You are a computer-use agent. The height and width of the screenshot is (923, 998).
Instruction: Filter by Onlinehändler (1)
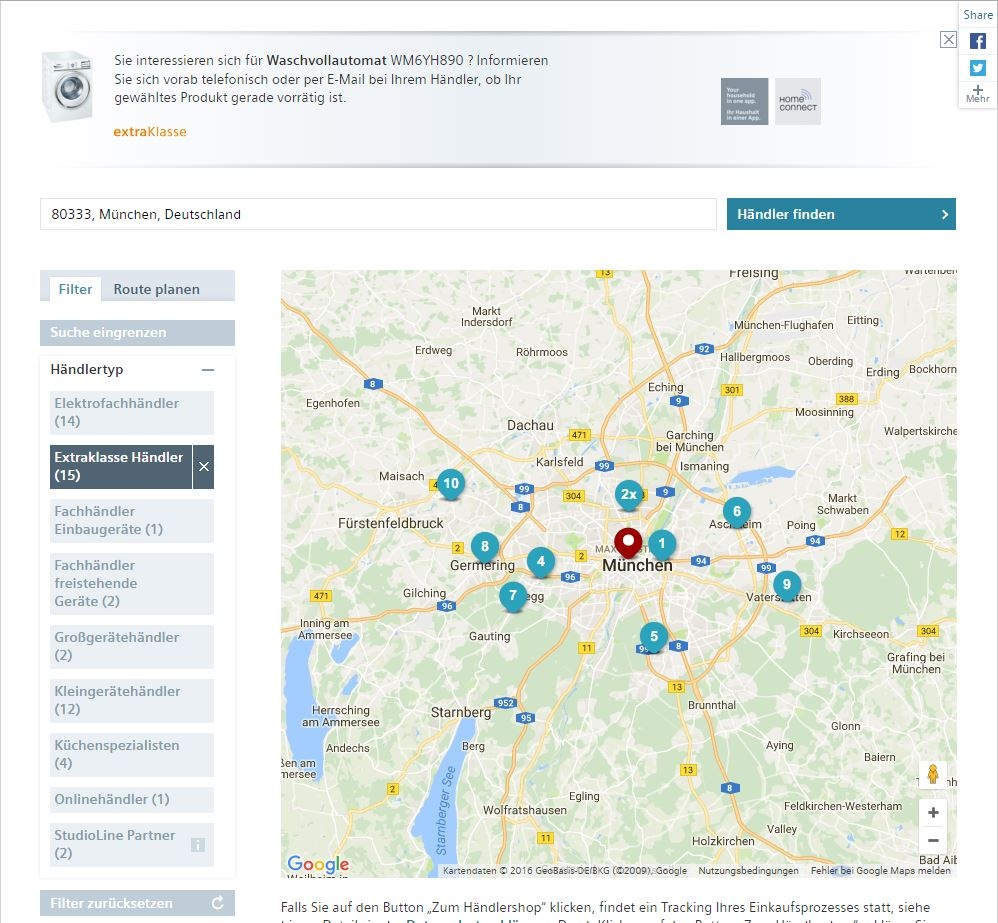pos(132,800)
